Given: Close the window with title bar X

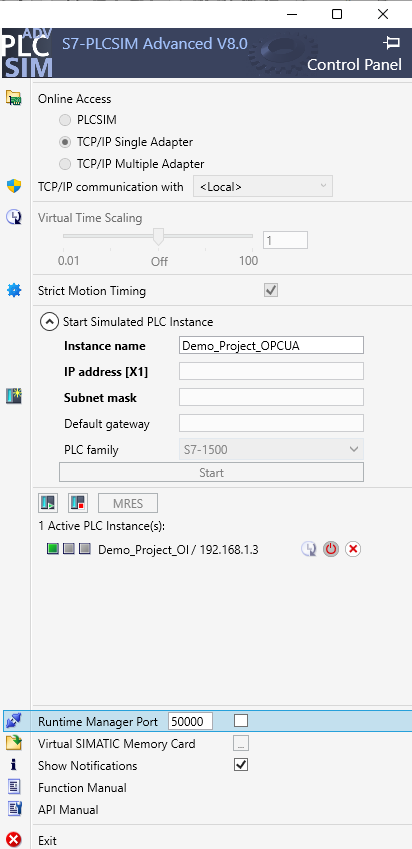Looking at the screenshot, I should tap(383, 14).
